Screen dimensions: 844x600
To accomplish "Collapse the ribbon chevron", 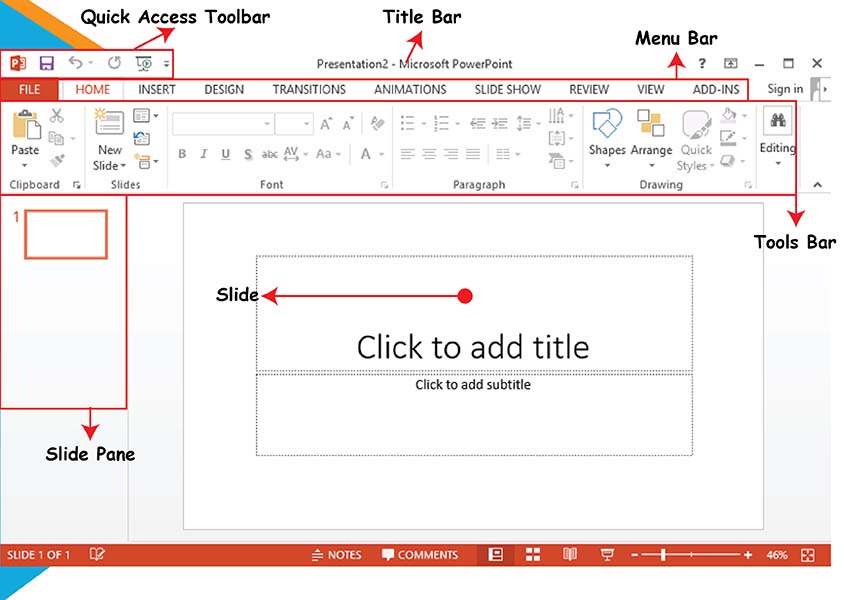I will (x=818, y=185).
